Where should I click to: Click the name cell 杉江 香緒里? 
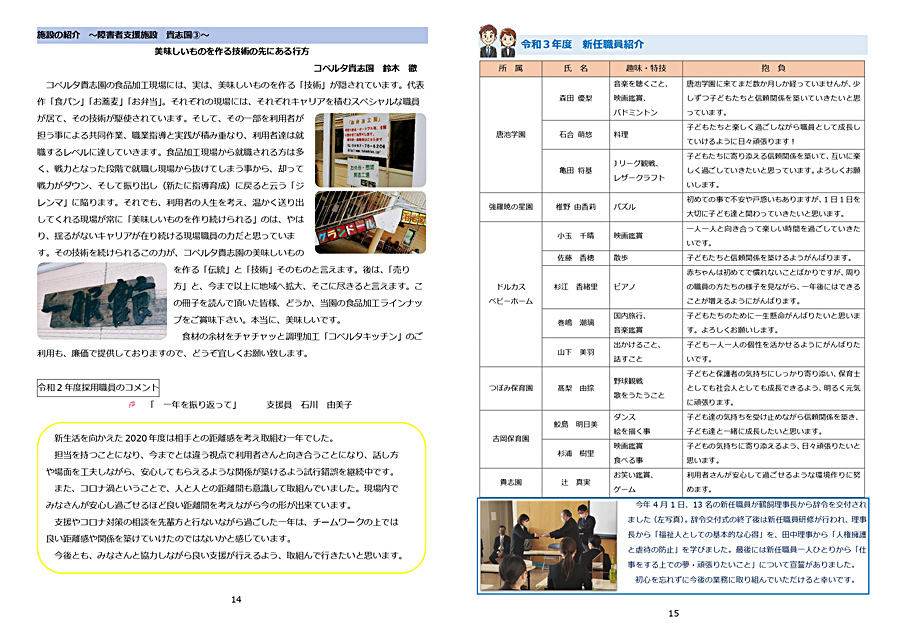pos(576,287)
